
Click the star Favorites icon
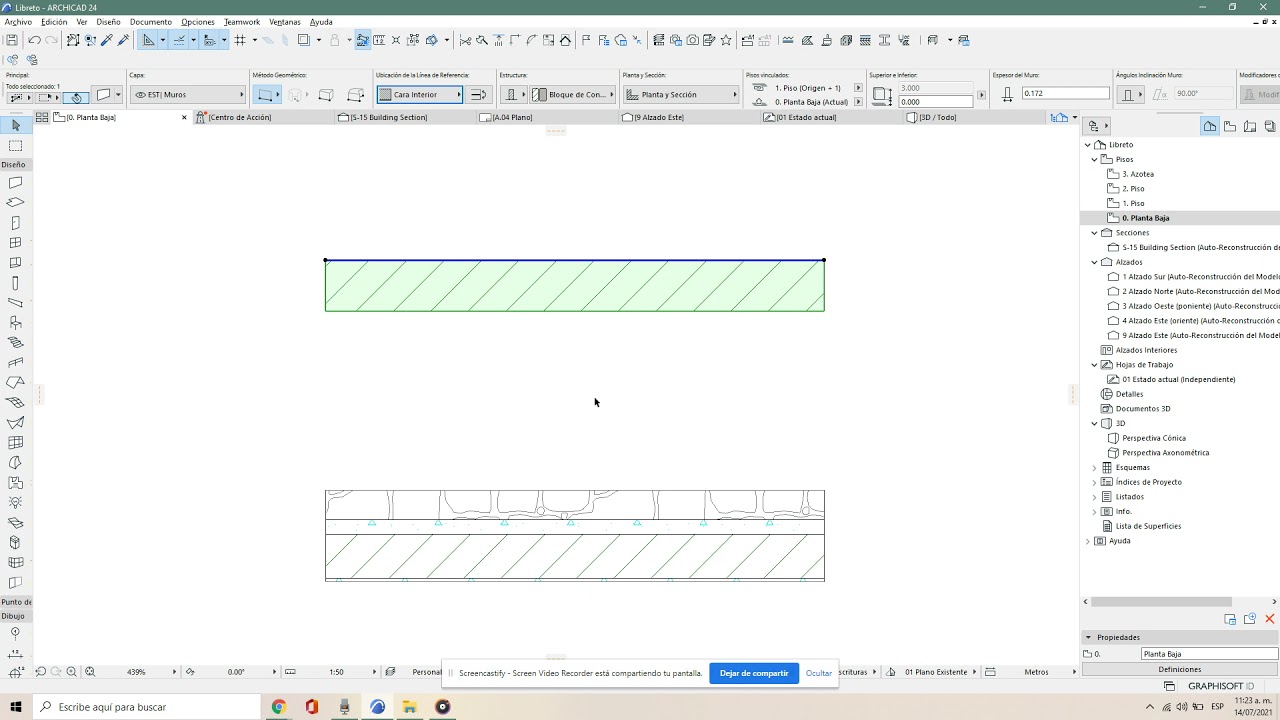[726, 40]
